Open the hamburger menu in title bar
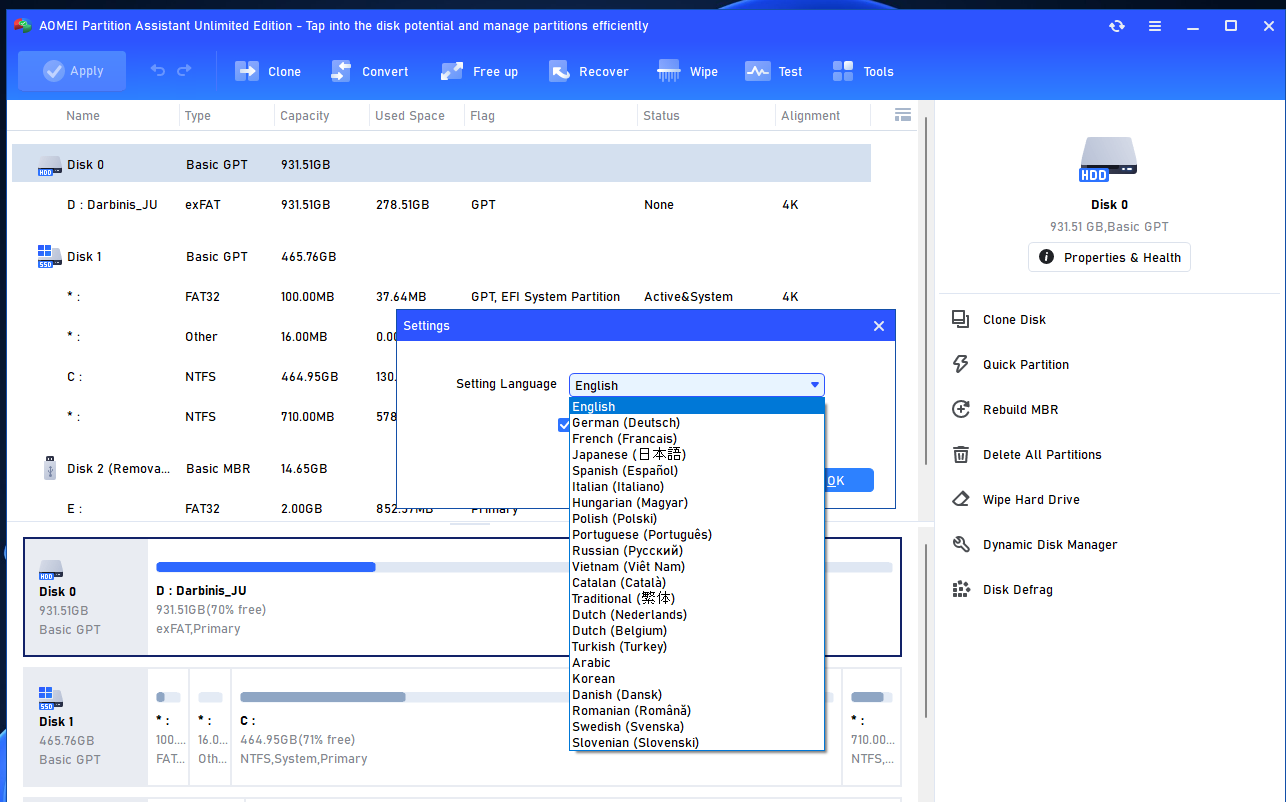 1155,26
